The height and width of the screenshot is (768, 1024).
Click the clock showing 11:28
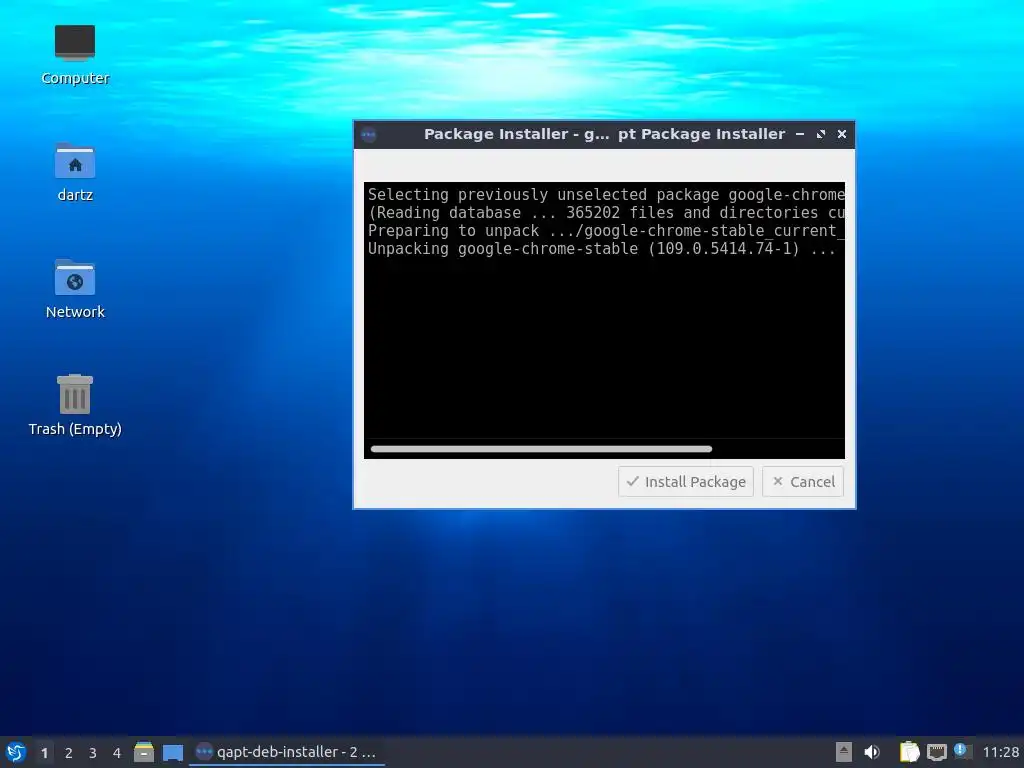pos(1000,752)
